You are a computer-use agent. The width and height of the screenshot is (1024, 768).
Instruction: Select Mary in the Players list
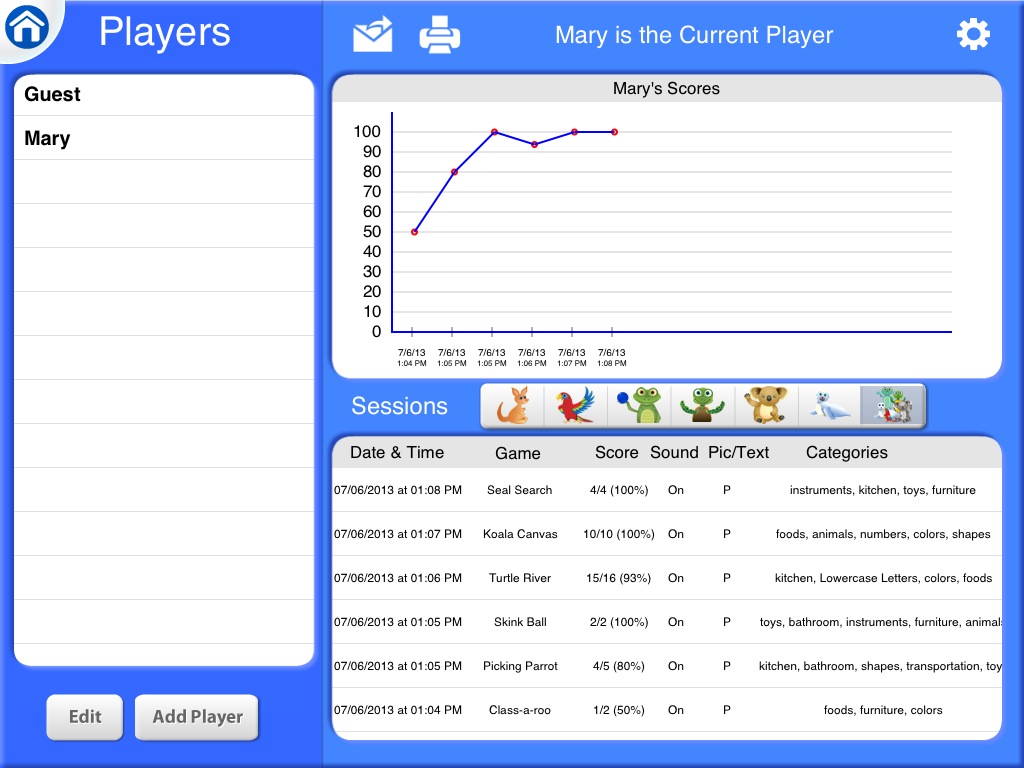[164, 138]
